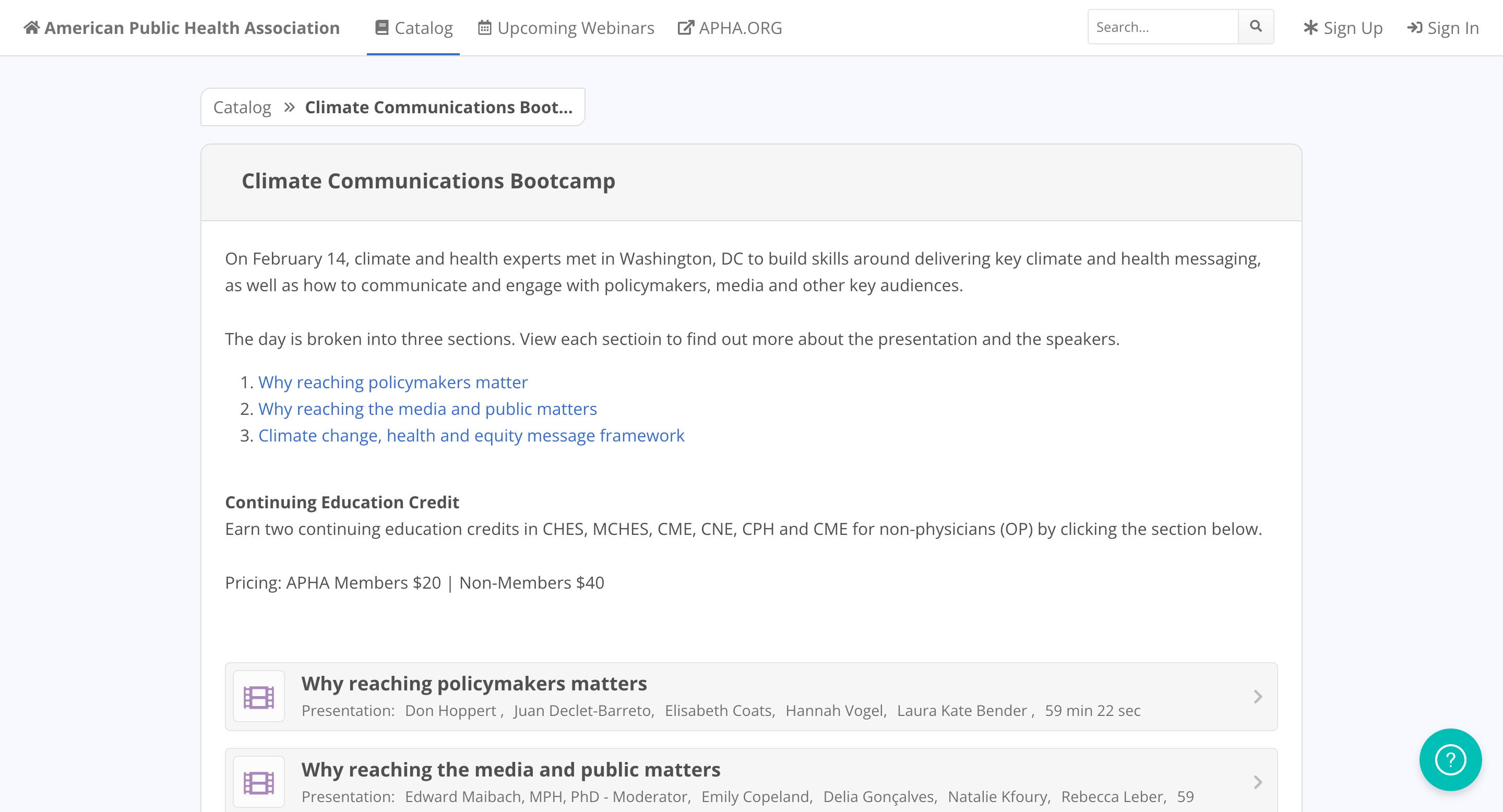Open the APHA.ORG external link
The width and height of the screenshot is (1503, 812).
pyautogui.click(x=730, y=28)
